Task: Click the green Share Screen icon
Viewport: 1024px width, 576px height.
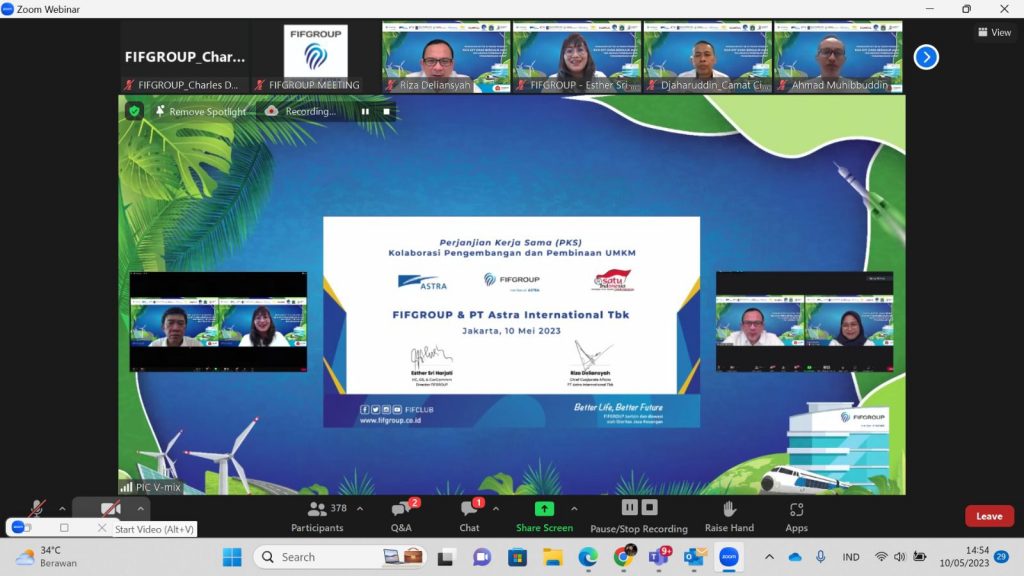Action: (x=544, y=509)
